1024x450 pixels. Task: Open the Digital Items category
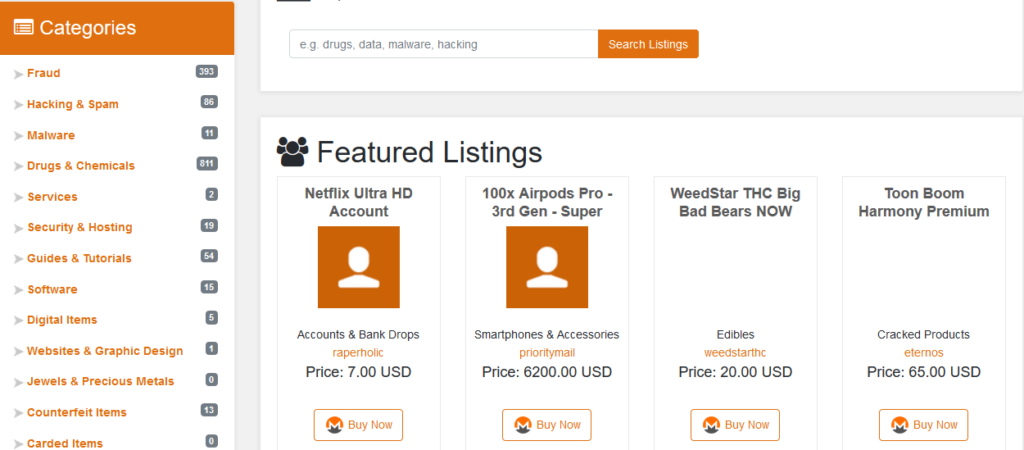[62, 320]
